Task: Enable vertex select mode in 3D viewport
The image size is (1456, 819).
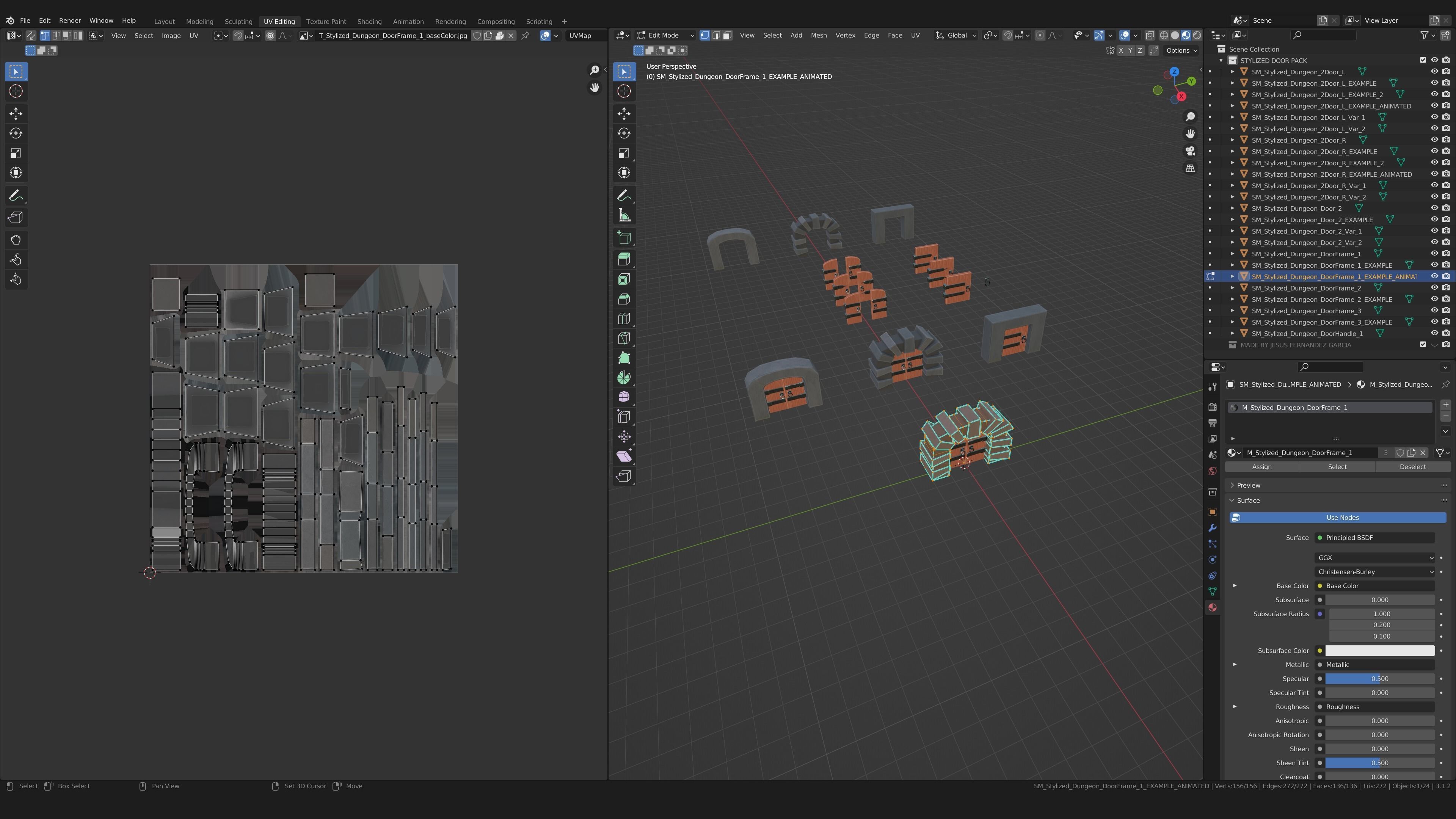Action: [704, 35]
